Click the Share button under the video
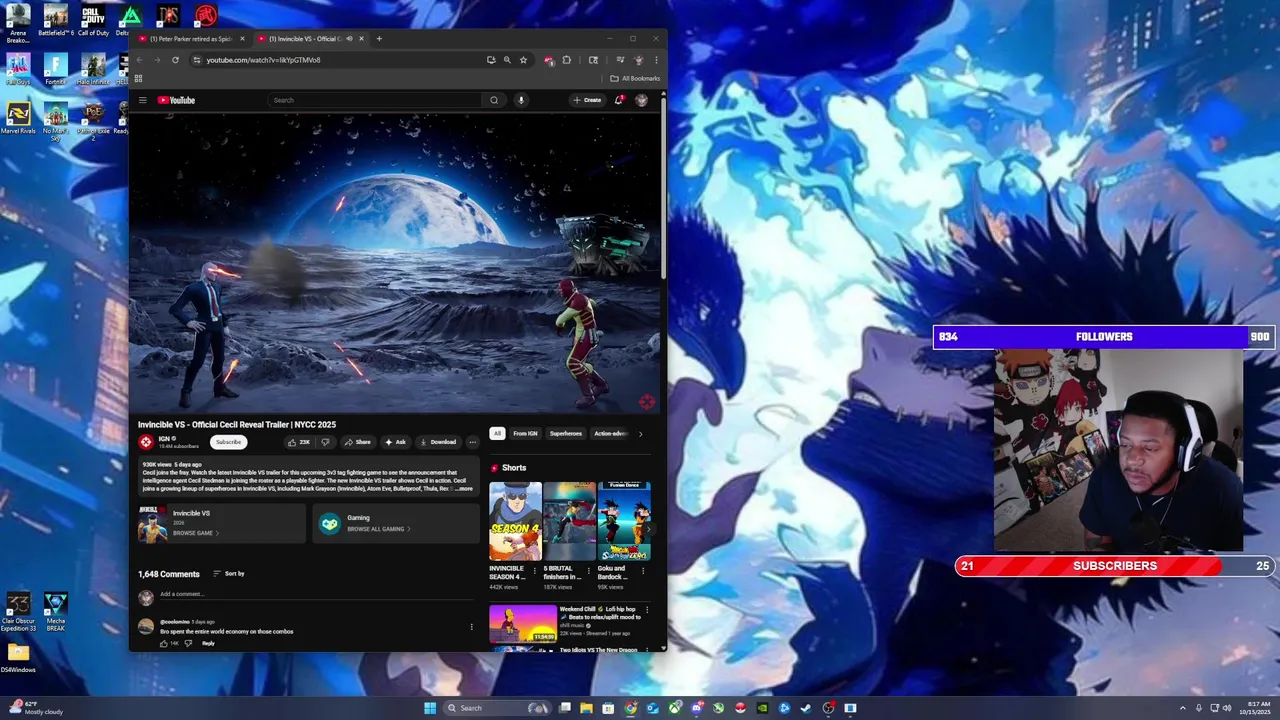1280x720 pixels. 357,442
